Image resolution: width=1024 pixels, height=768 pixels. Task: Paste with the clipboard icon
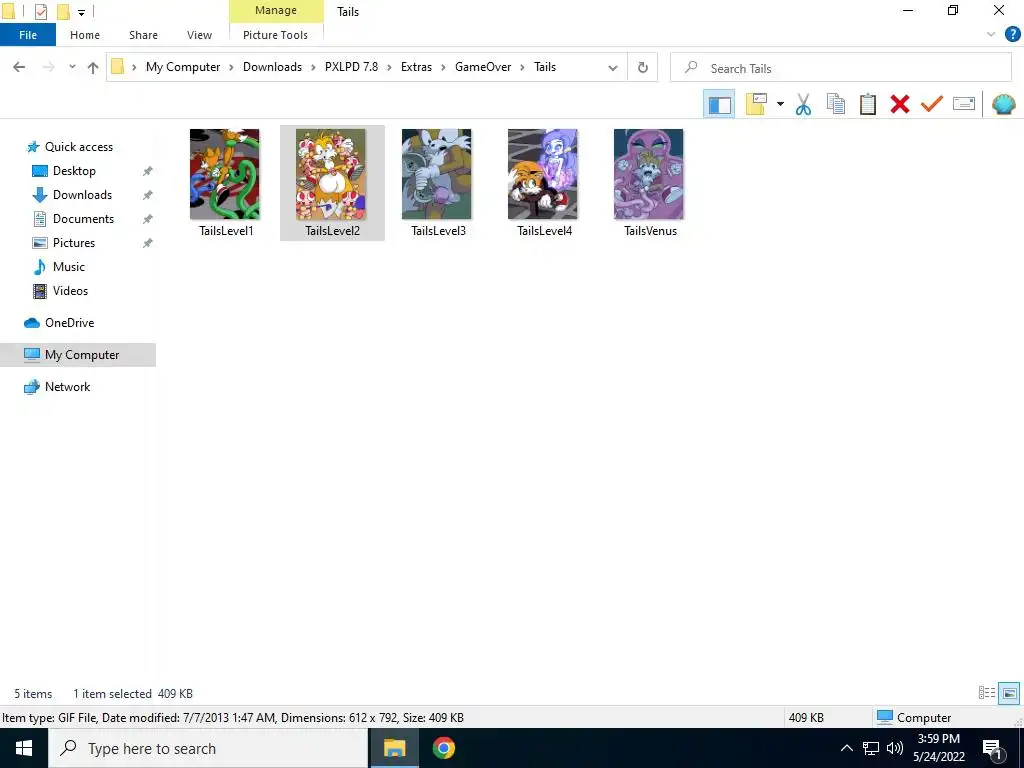point(867,104)
